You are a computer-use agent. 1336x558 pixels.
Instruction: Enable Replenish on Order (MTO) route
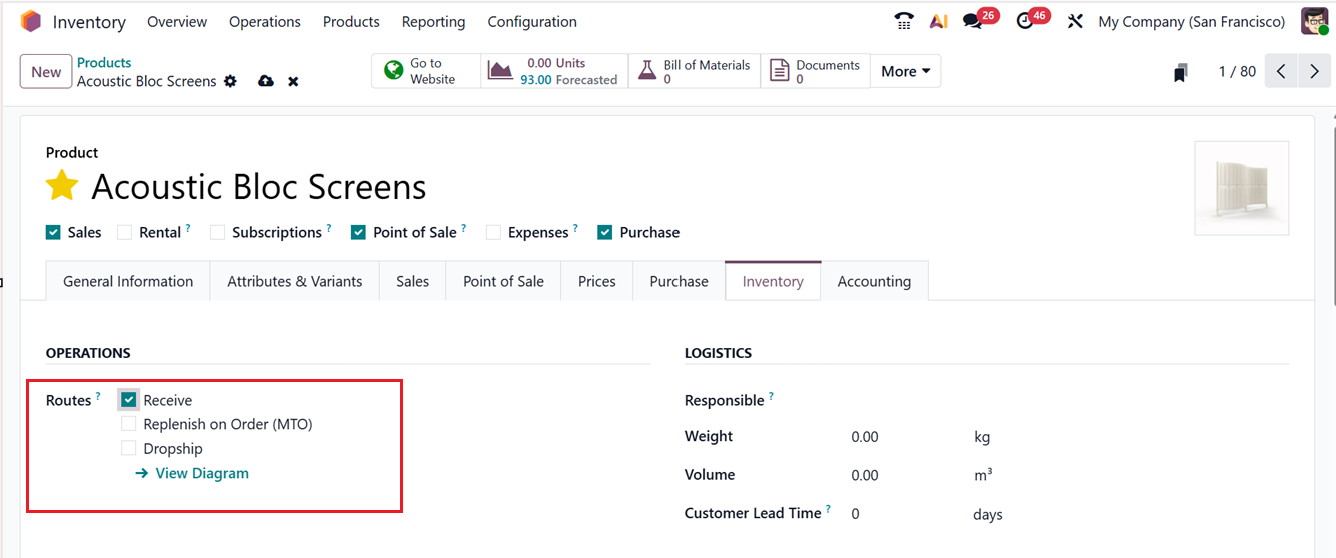pyautogui.click(x=128, y=424)
